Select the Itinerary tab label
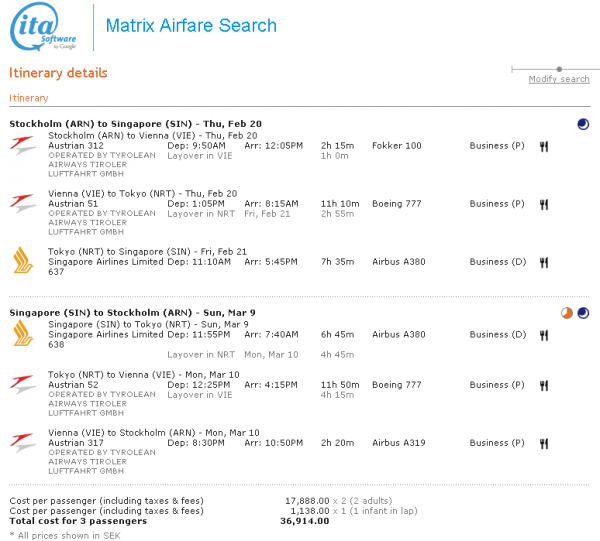 point(29,98)
